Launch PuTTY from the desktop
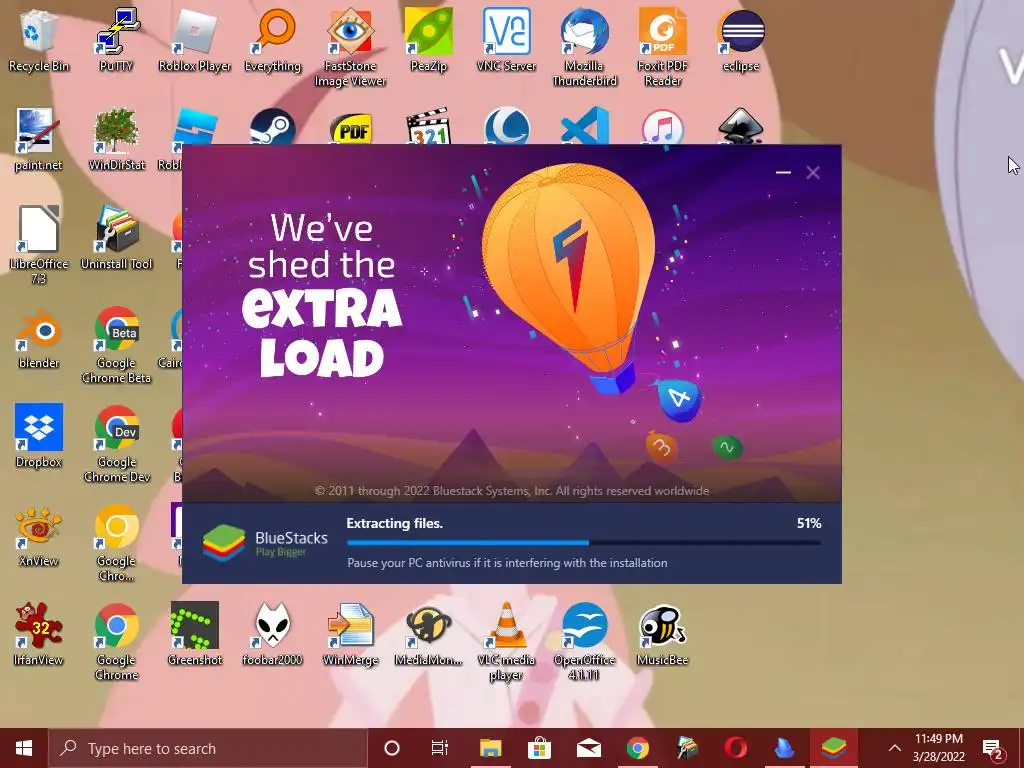1024x768 pixels. click(x=116, y=40)
